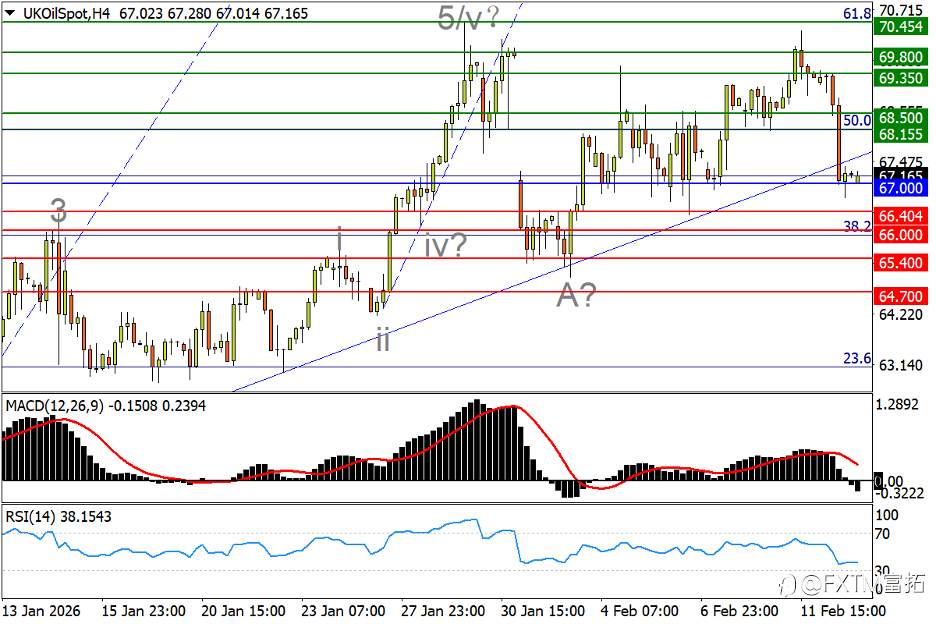Click the iv? wave annotation
Viewport: 936px width, 624px height.
coord(446,245)
